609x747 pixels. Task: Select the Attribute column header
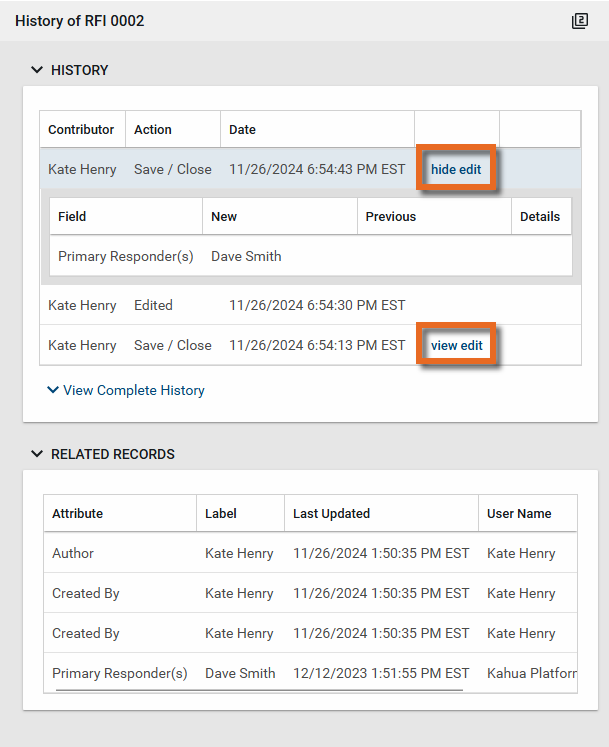pyautogui.click(x=78, y=514)
